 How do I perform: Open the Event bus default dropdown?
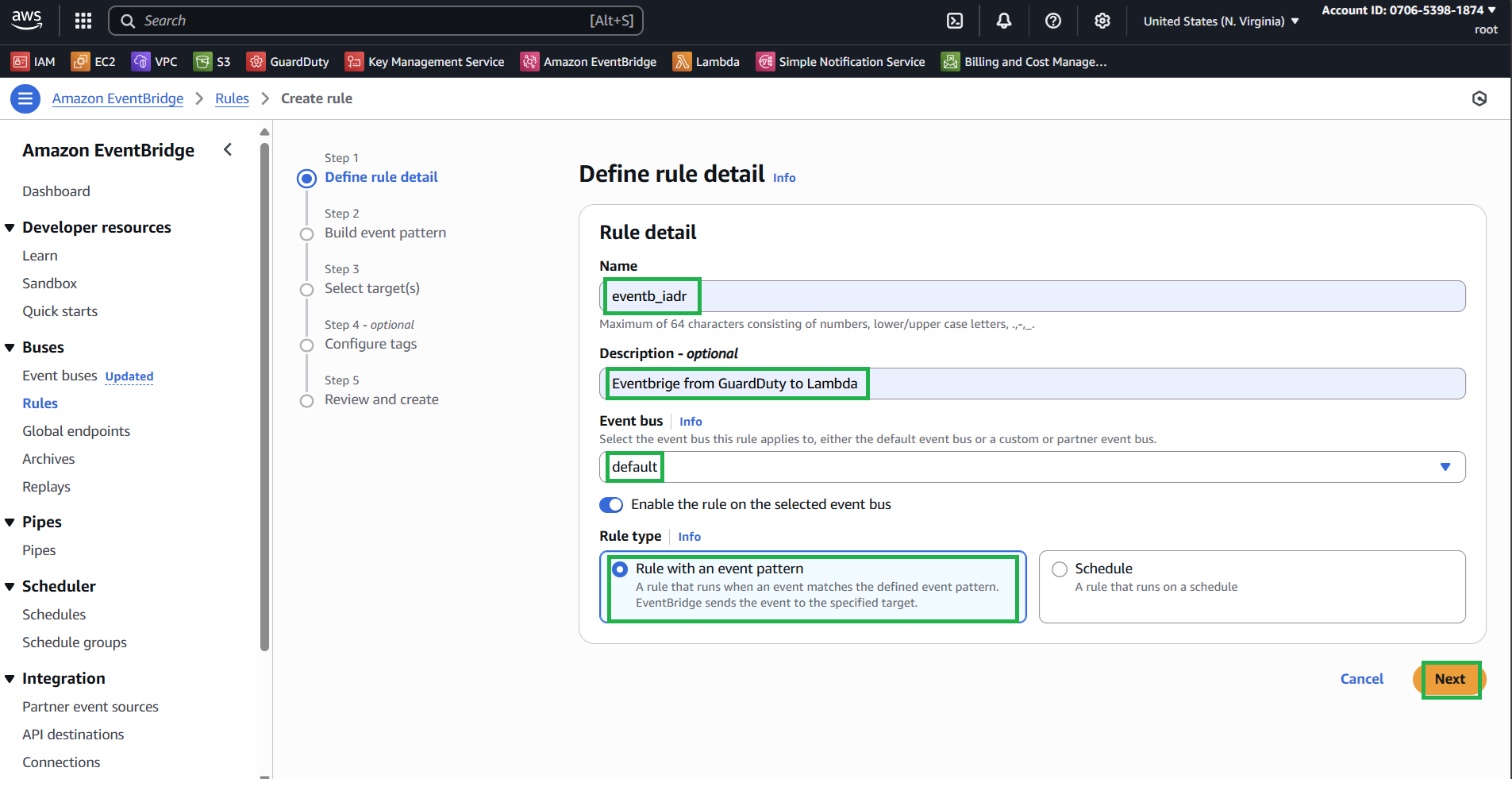1032,467
